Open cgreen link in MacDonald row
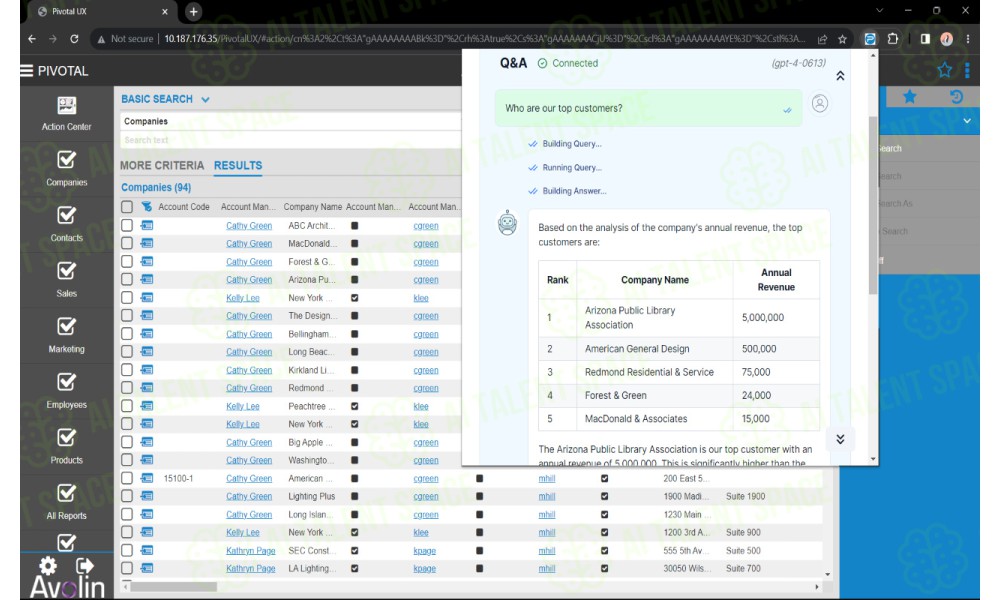Screen dimensions: 1000x600 tap(425, 244)
